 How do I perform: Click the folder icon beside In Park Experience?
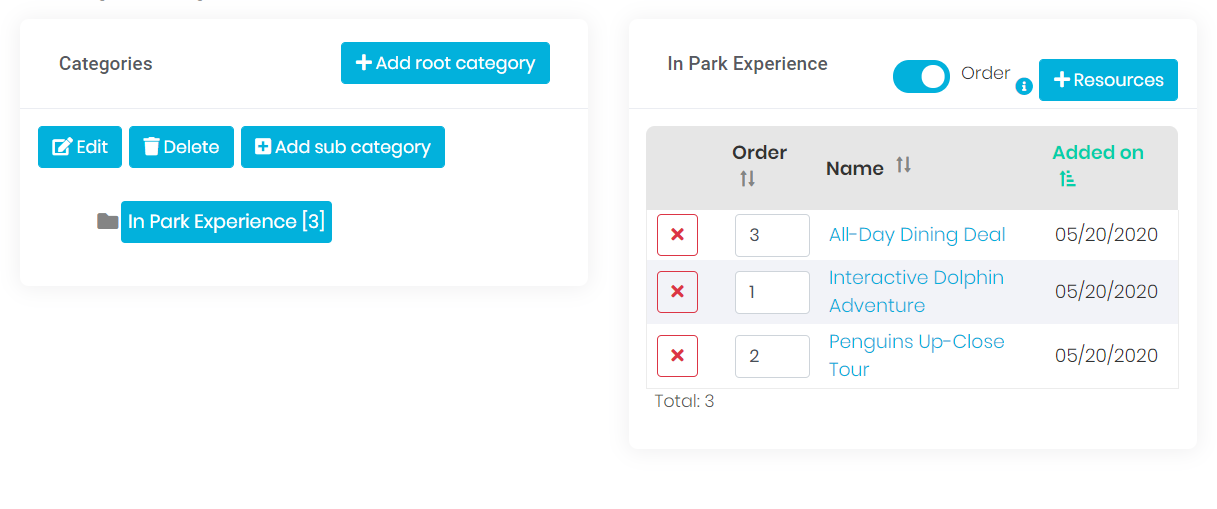pyautogui.click(x=108, y=221)
